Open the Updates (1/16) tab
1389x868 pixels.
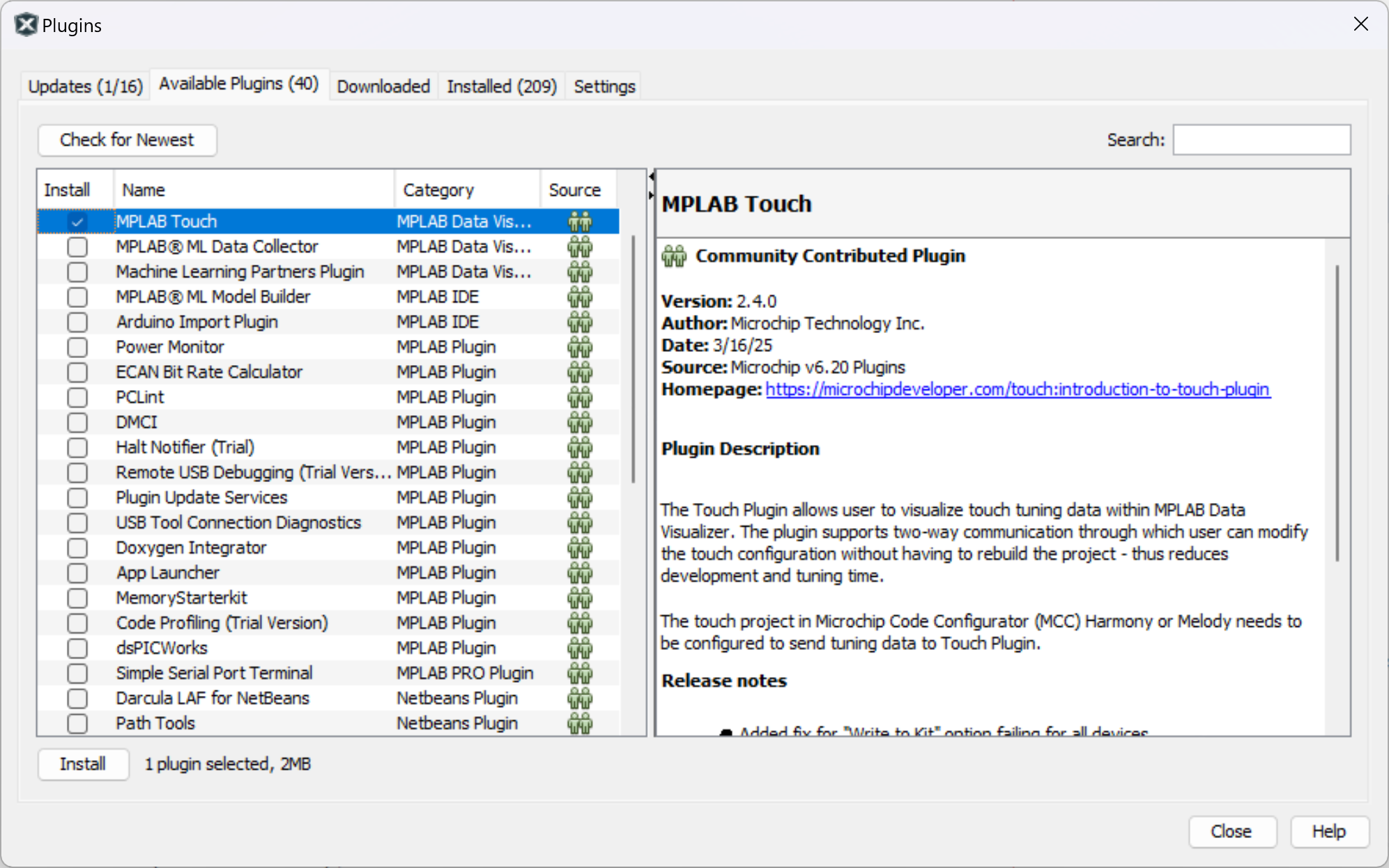[x=85, y=86]
